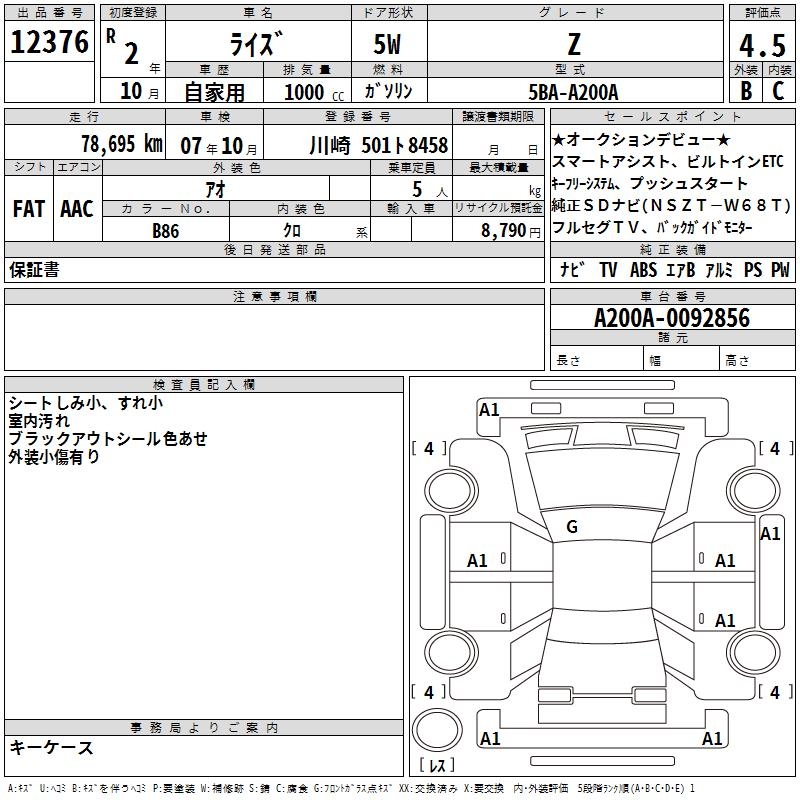Image resolution: width=800 pixels, height=800 pixels.
Task: Click the displacement value 1000 cc
Action: point(314,93)
